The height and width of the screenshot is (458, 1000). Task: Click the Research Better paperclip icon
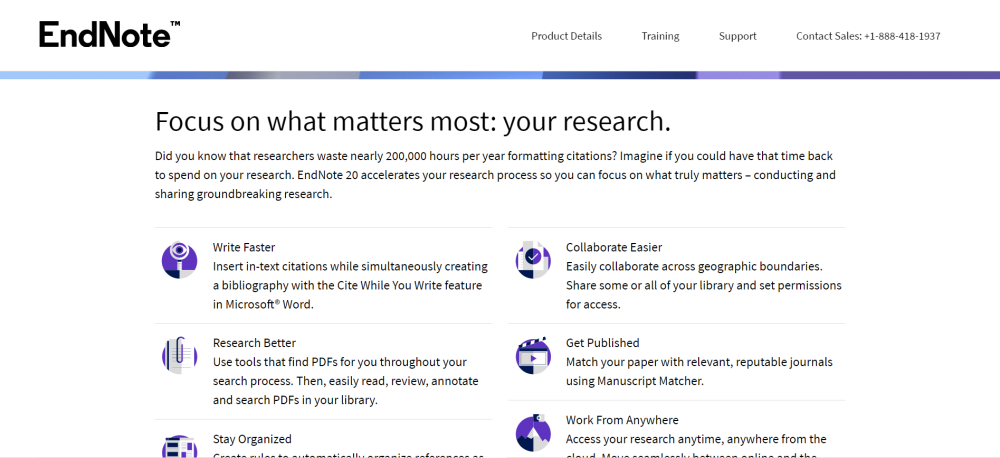179,355
